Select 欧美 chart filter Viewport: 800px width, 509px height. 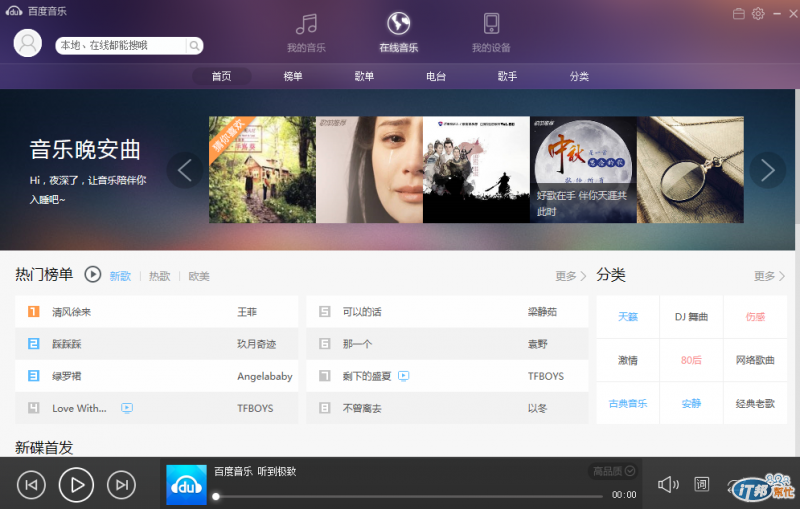pos(199,276)
